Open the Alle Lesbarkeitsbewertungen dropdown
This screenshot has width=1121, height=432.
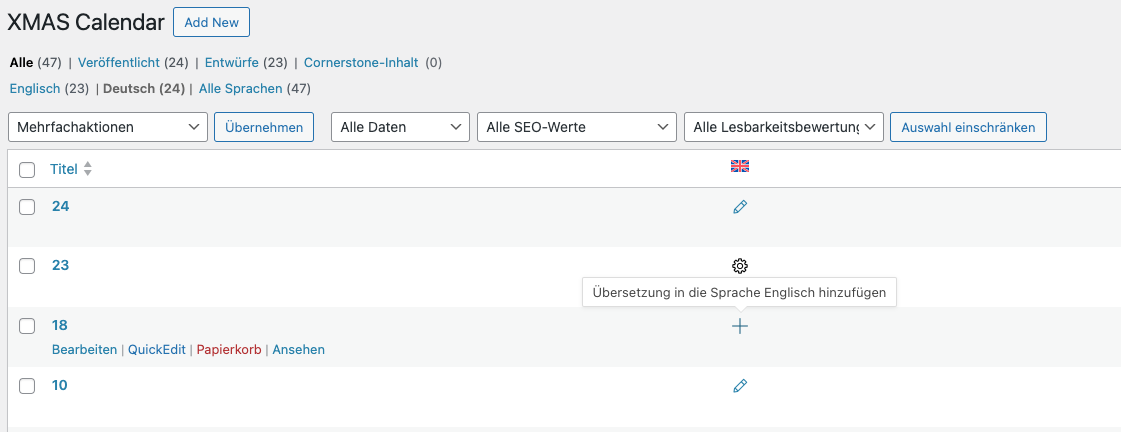[784, 127]
